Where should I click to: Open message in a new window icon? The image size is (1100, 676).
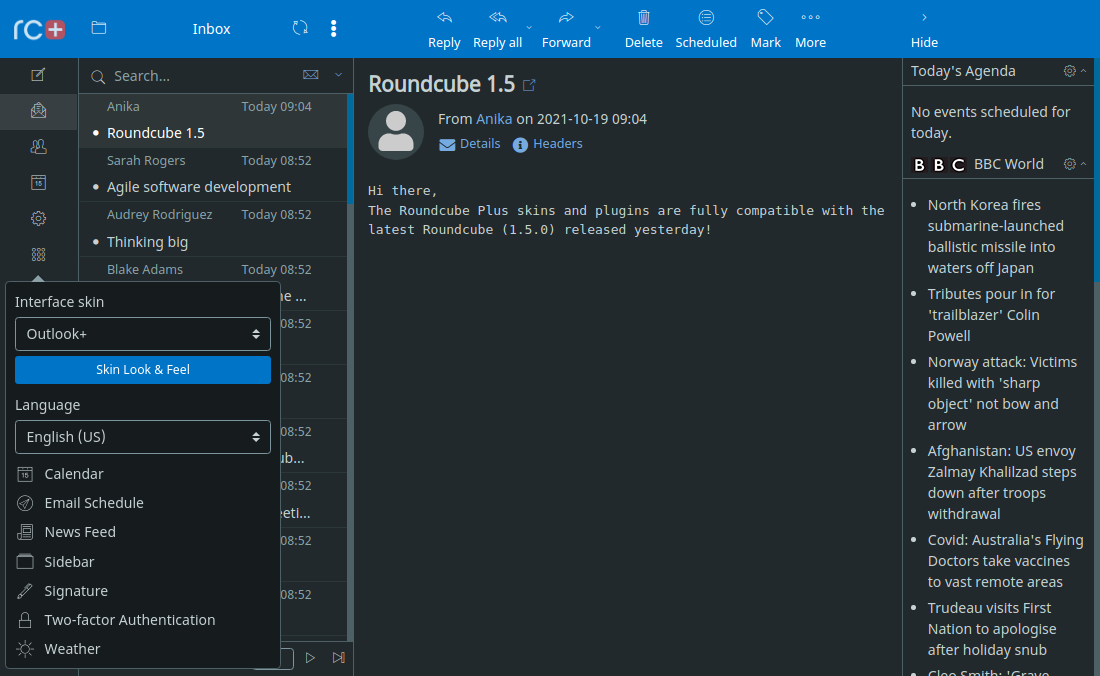pos(529,85)
